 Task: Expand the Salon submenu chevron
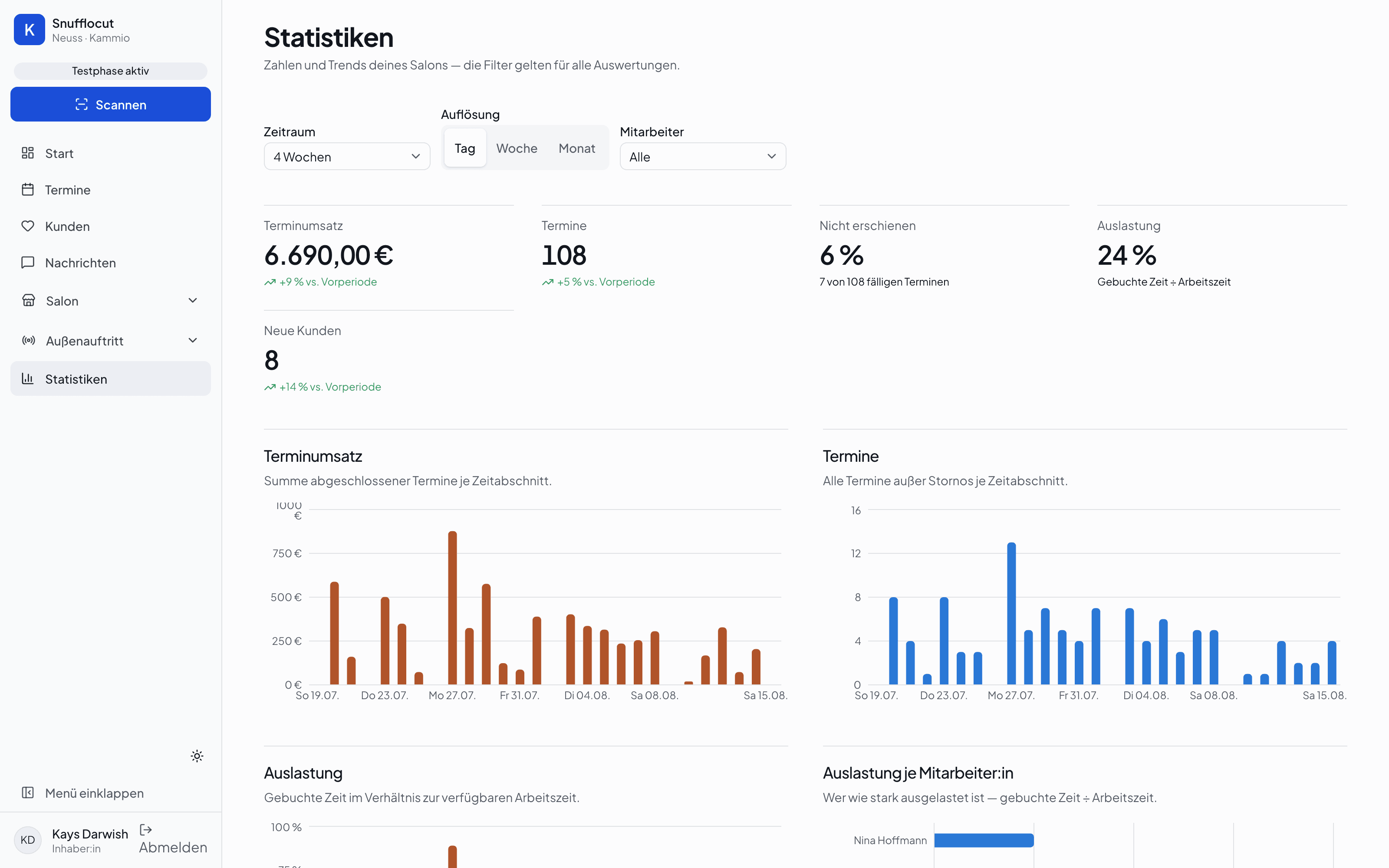(193, 301)
